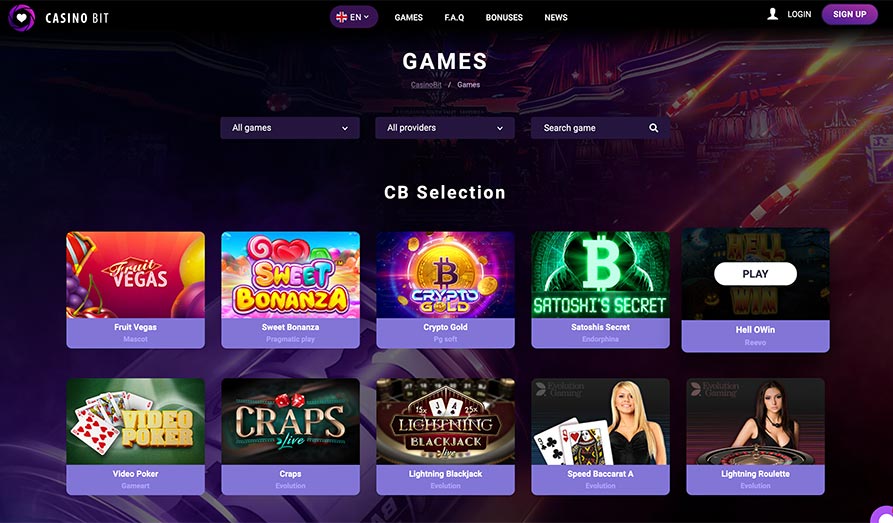This screenshot has height=523, width=893.
Task: Open the Sweet Bonanza game thumbnail
Action: pyautogui.click(x=290, y=275)
